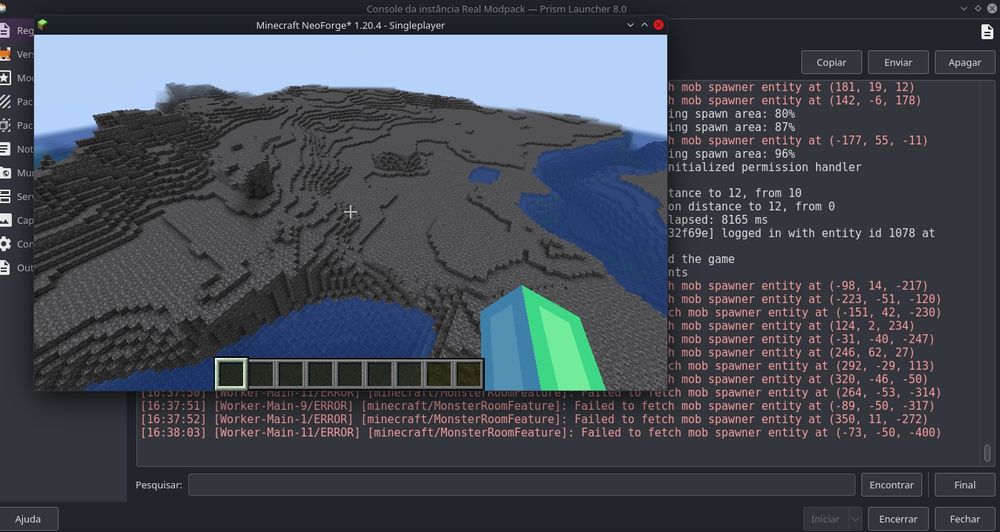
Task: Click 'logged in with entity id 1078' line
Action: pos(801,233)
